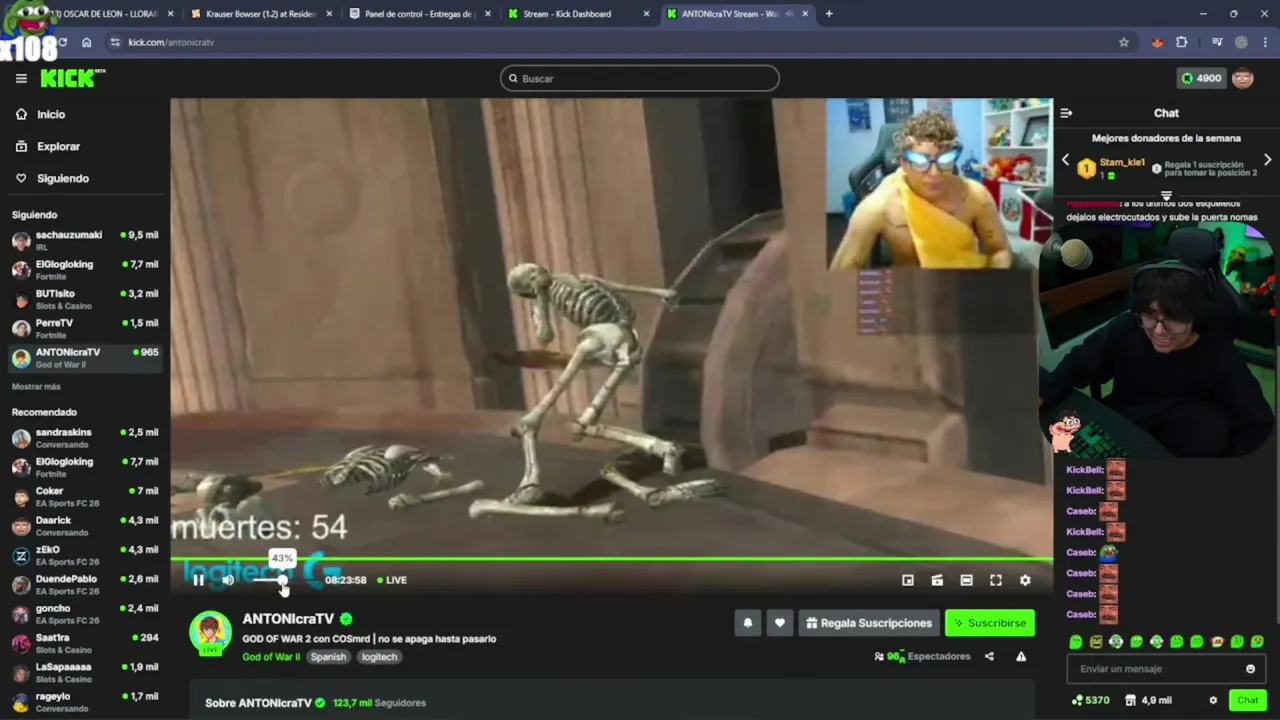Collapse the top donors section handle
The image size is (1280, 720).
[x=1166, y=196]
